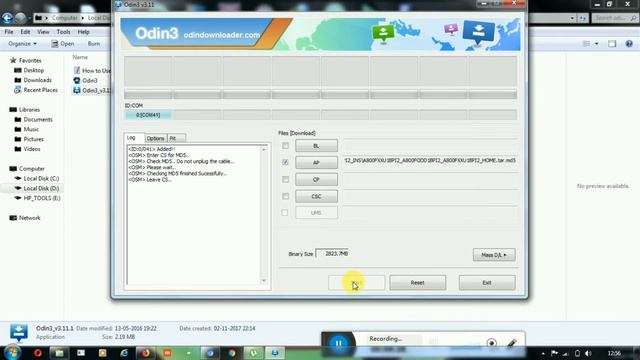Open the Tools menu in Explorer
The height and width of the screenshot is (360, 640).
tap(63, 32)
